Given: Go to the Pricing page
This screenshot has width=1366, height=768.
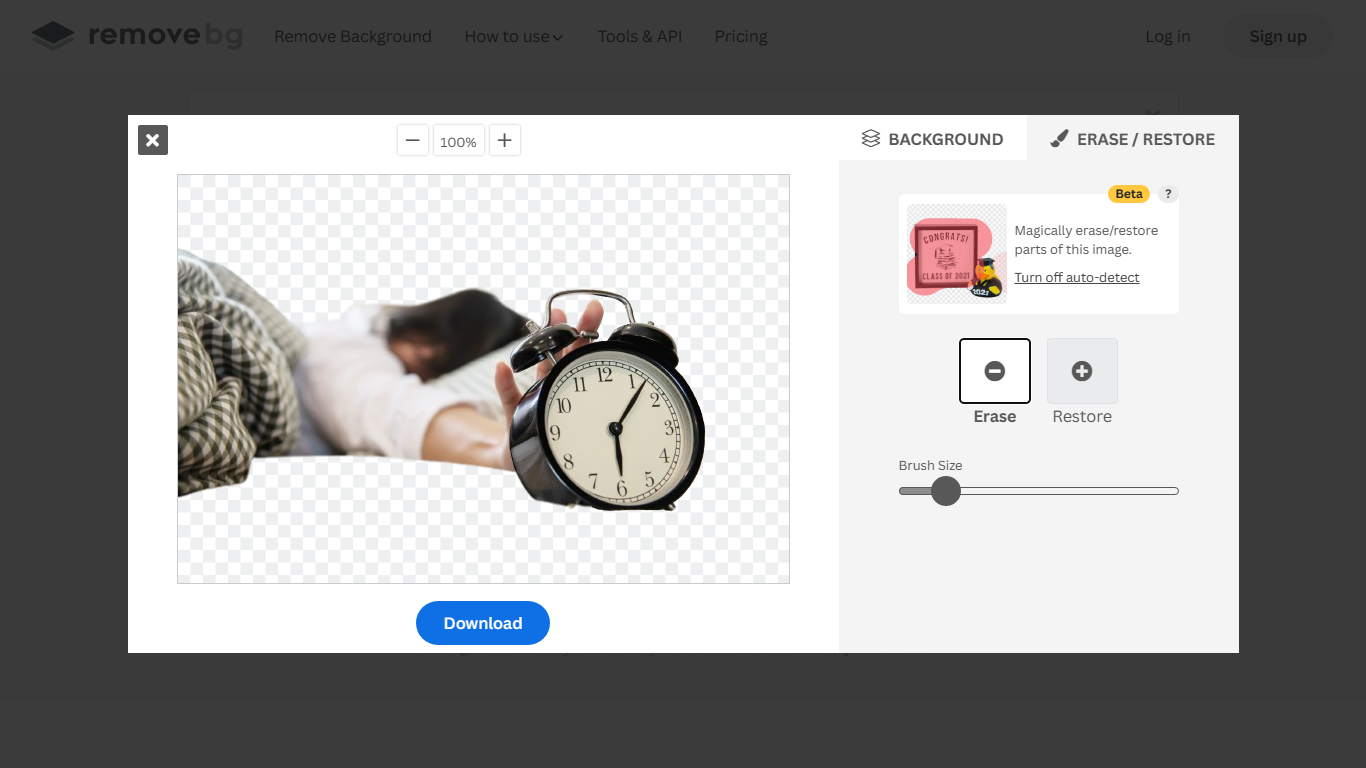Looking at the screenshot, I should tap(740, 36).
